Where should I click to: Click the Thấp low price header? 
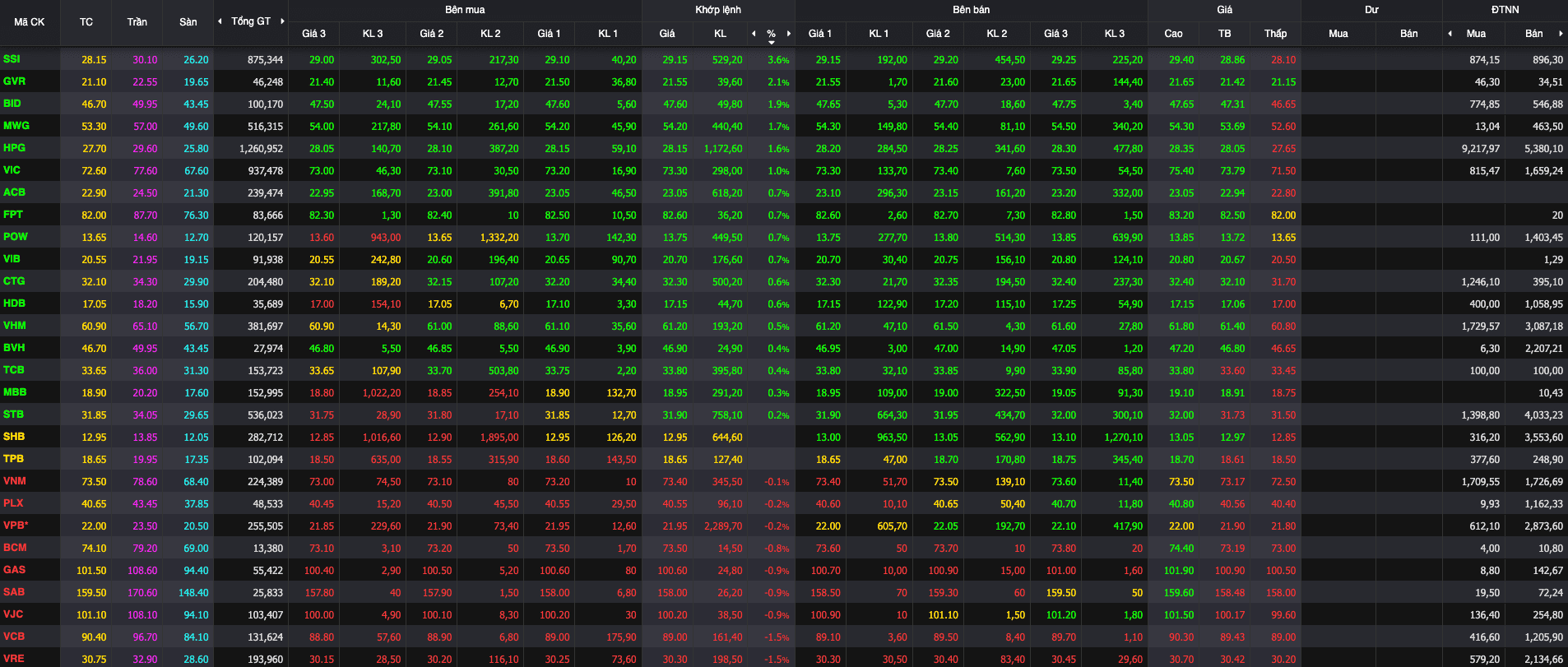click(1276, 34)
